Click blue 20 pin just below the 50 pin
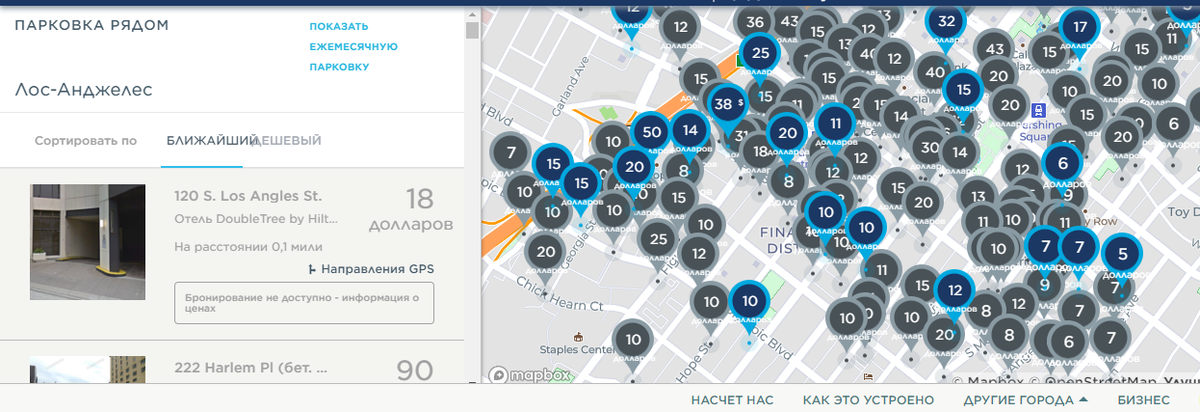The width and height of the screenshot is (1200, 412). pyautogui.click(x=633, y=167)
